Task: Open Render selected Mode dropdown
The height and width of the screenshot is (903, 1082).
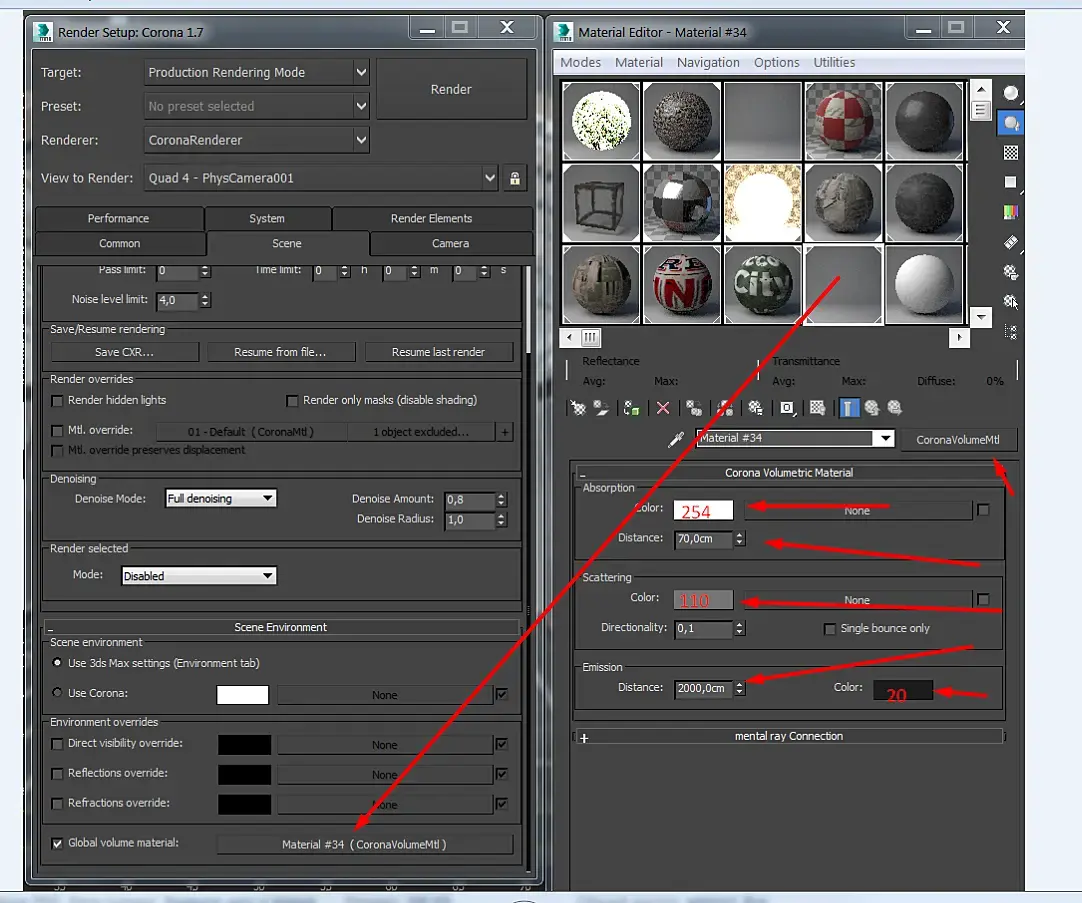Action: point(199,576)
